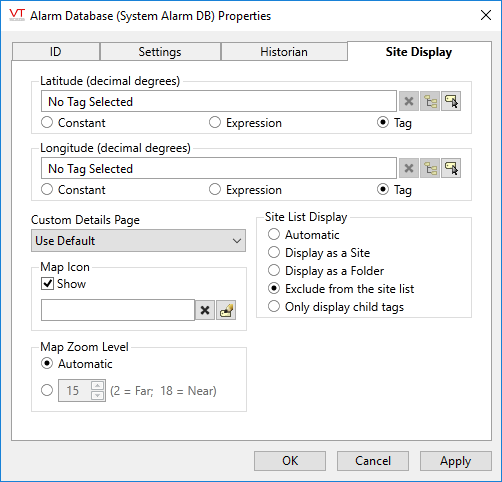This screenshot has width=502, height=482.
Task: Click the Cancel button
Action: 373,461
